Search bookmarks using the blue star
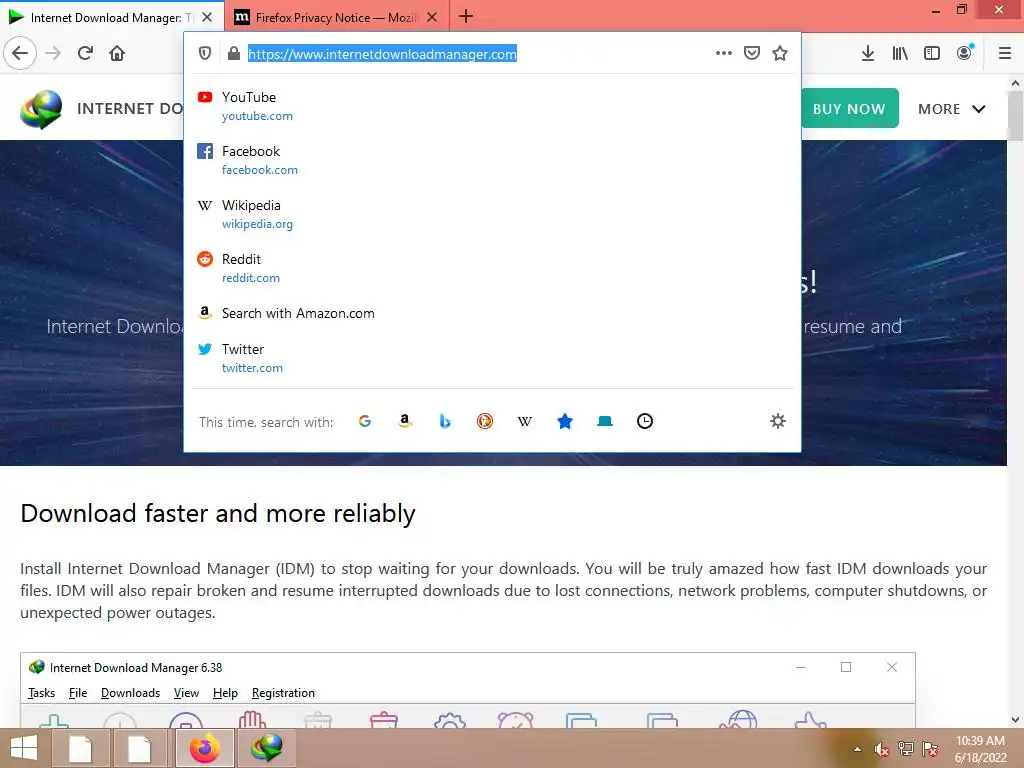 point(565,421)
